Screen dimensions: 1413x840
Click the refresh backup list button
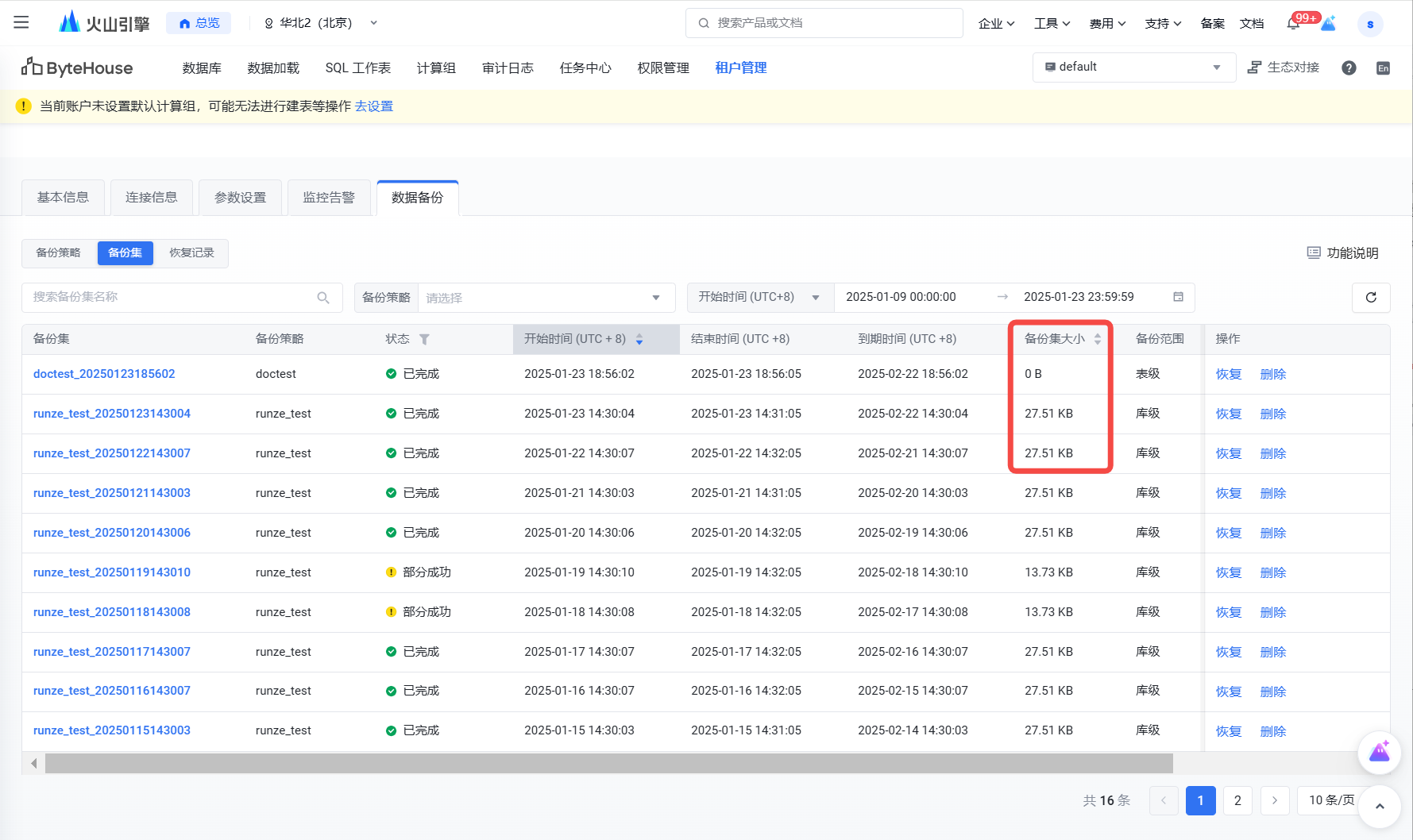coord(1371,297)
